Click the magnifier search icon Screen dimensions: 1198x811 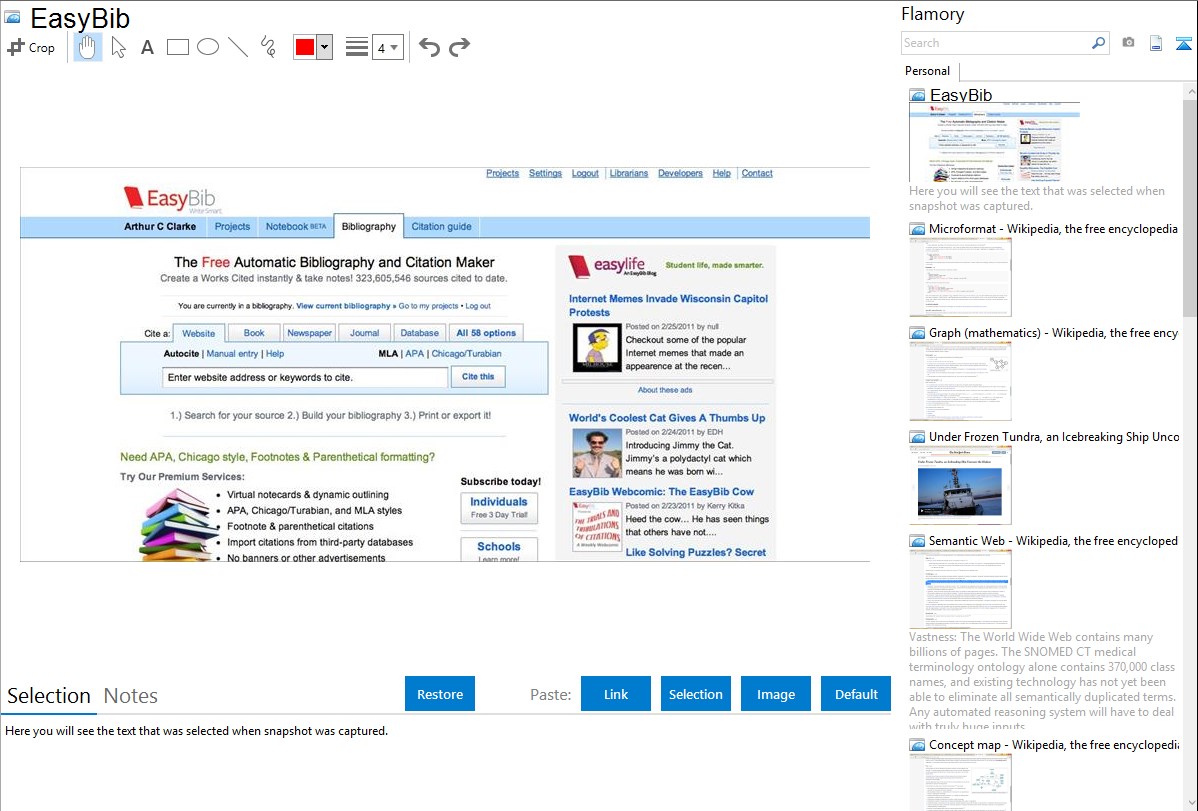coord(1099,43)
